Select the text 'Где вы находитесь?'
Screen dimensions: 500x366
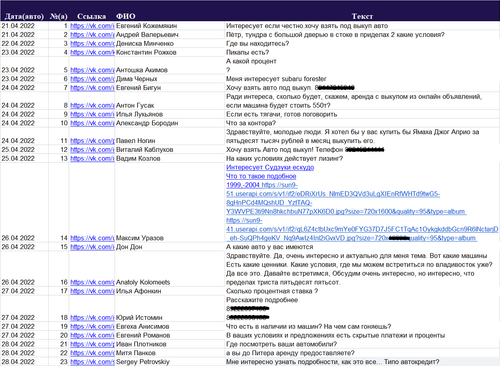click(x=258, y=44)
